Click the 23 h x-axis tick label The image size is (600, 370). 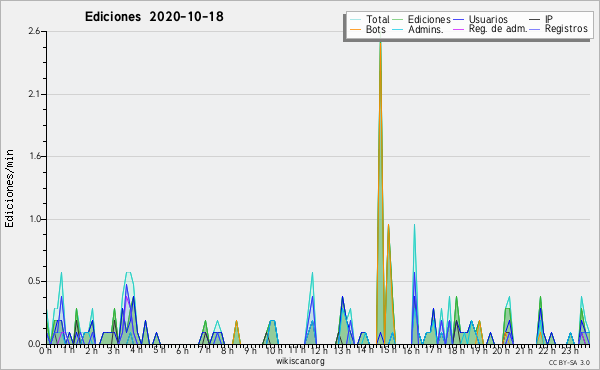click(570, 350)
